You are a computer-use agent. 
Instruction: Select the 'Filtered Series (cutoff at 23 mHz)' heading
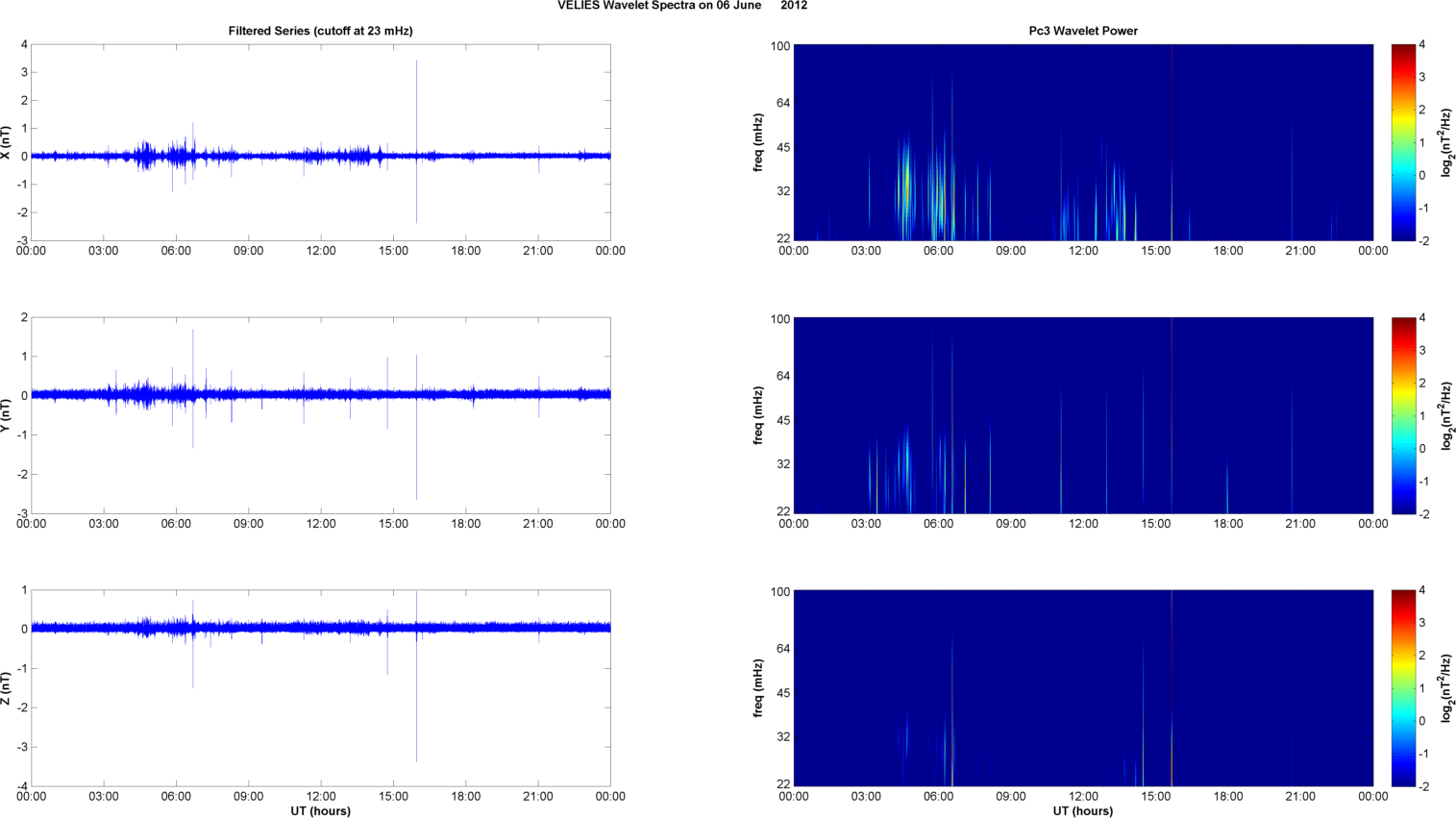[x=320, y=31]
